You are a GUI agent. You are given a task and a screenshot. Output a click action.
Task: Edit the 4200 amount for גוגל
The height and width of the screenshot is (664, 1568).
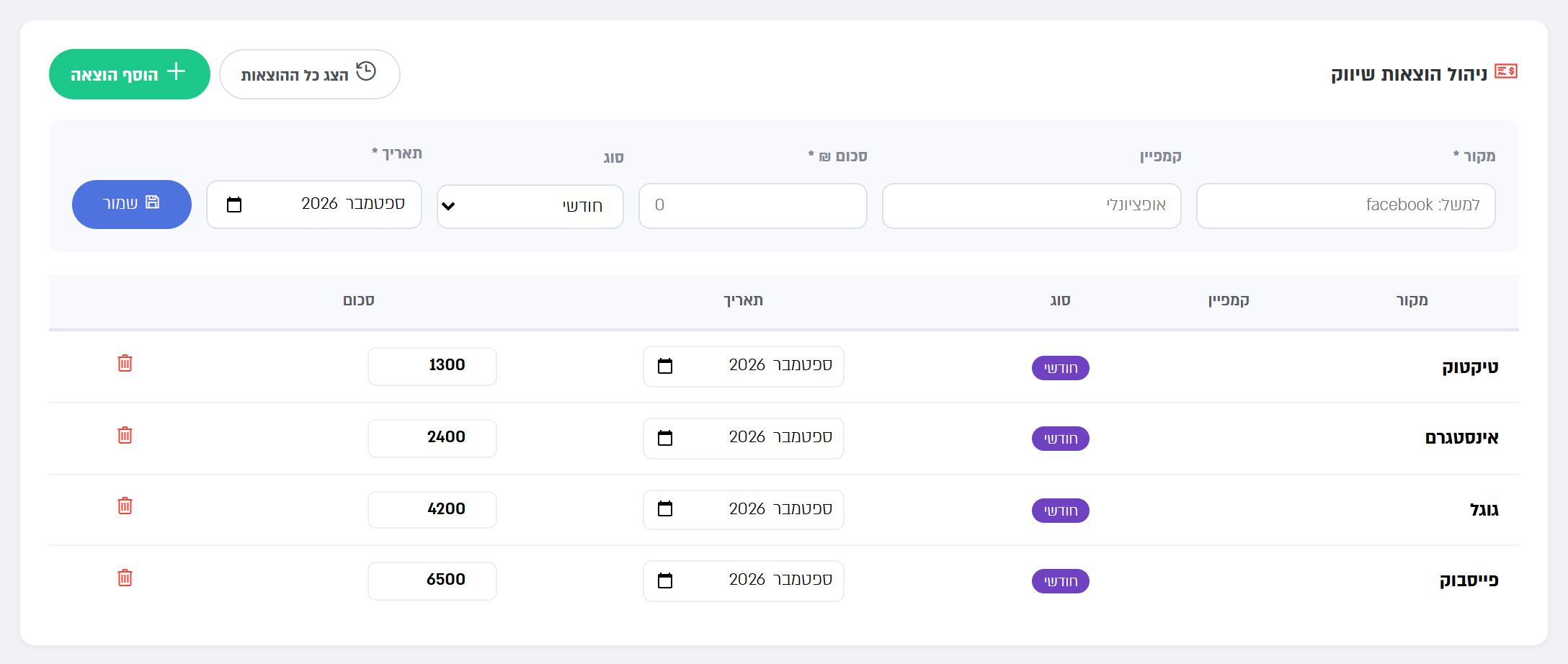[432, 509]
